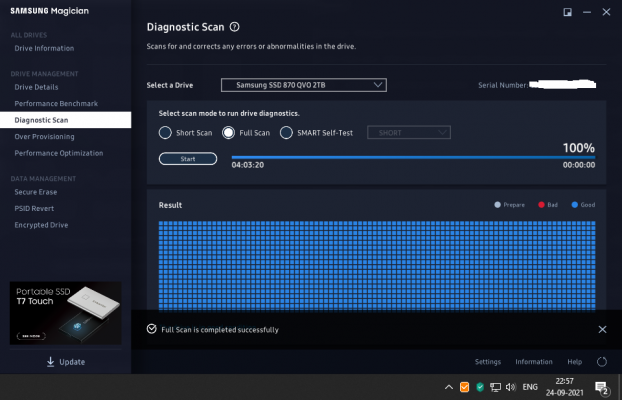Click the scan progress bar
Image resolution: width=622 pixels, height=400 pixels.
click(413, 158)
